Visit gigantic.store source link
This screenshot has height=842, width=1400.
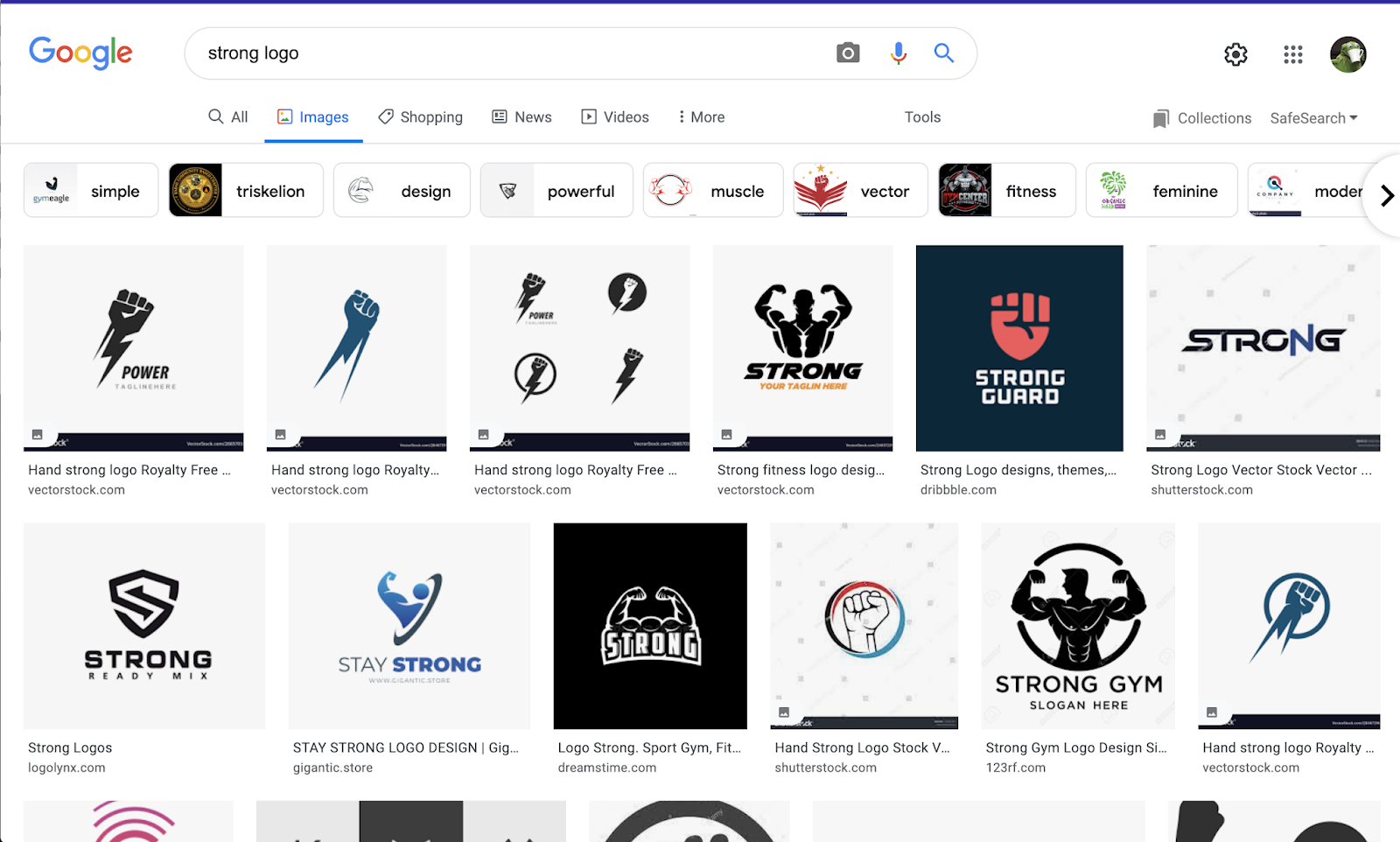(332, 768)
